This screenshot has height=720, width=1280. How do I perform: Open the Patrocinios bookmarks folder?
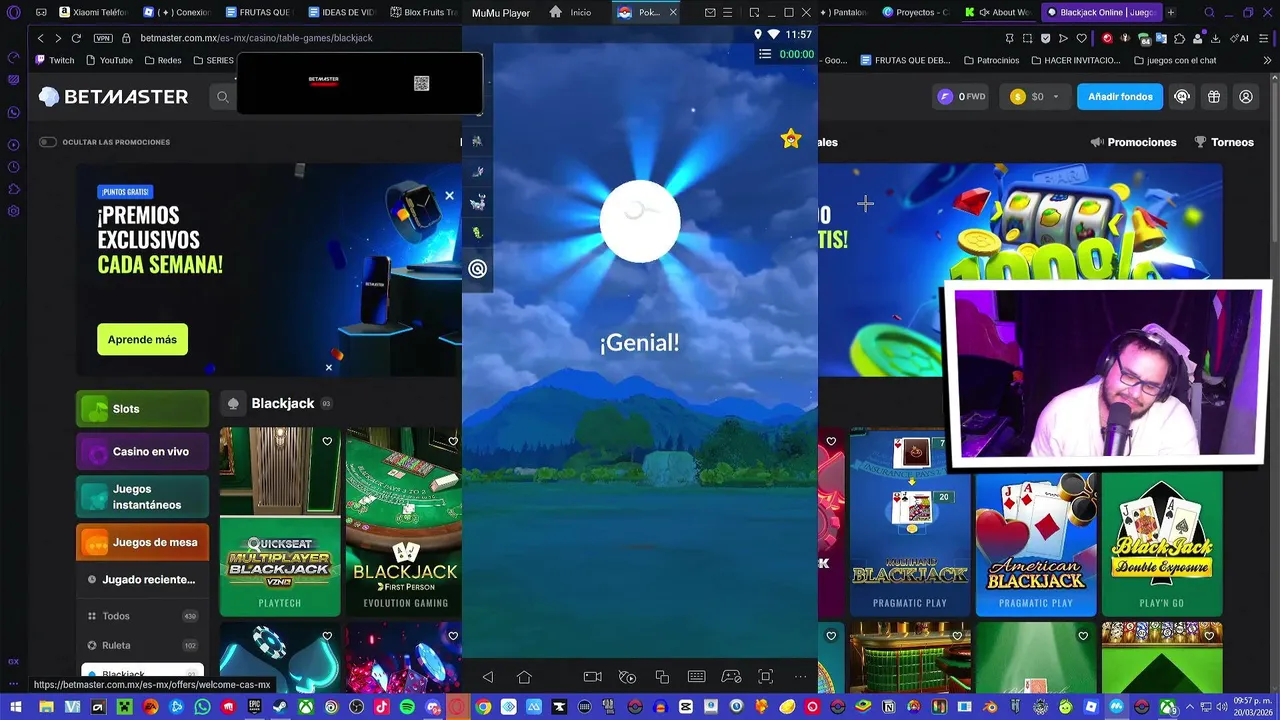[x=990, y=60]
